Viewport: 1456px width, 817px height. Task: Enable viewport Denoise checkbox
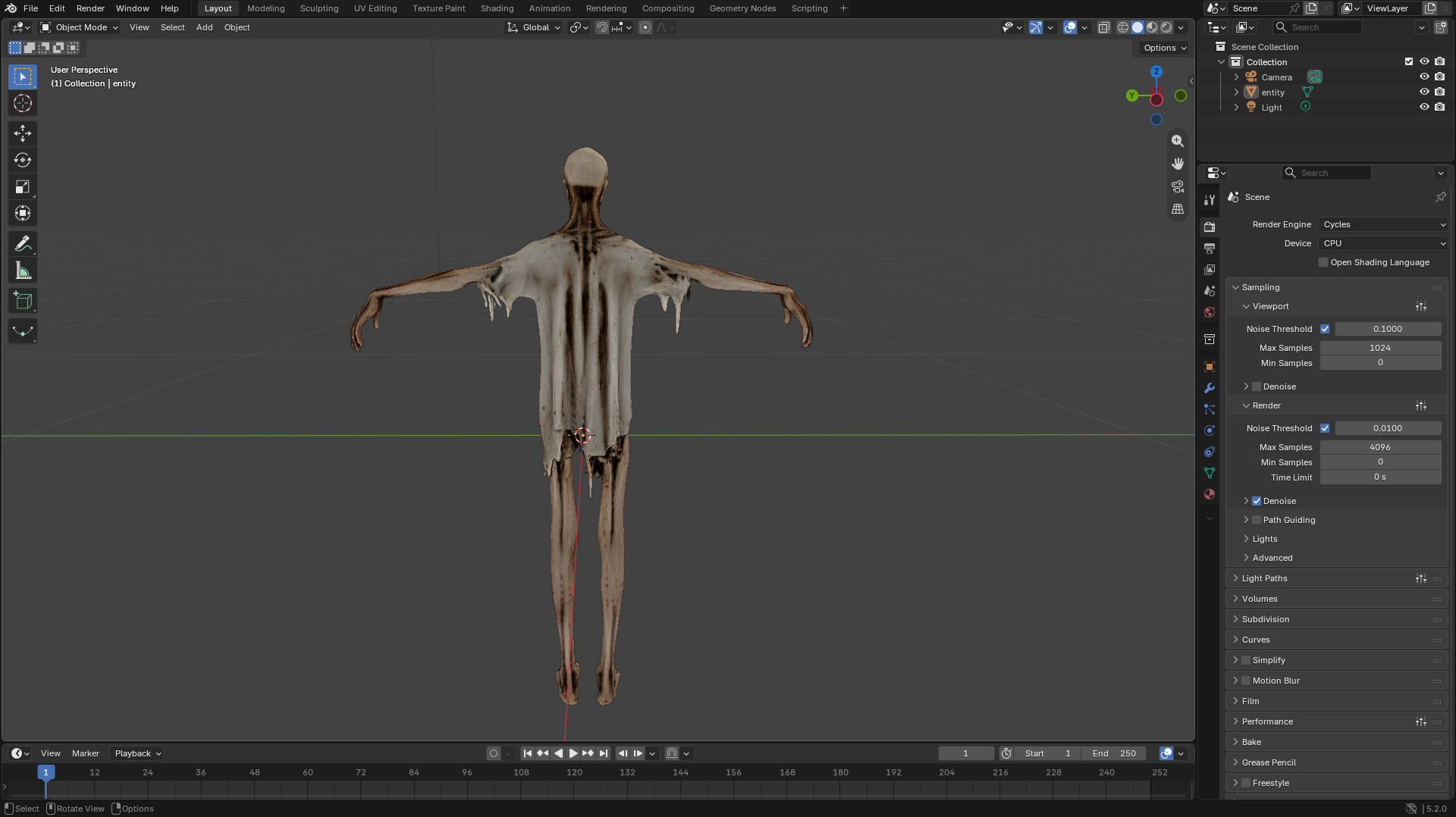[1257, 387]
